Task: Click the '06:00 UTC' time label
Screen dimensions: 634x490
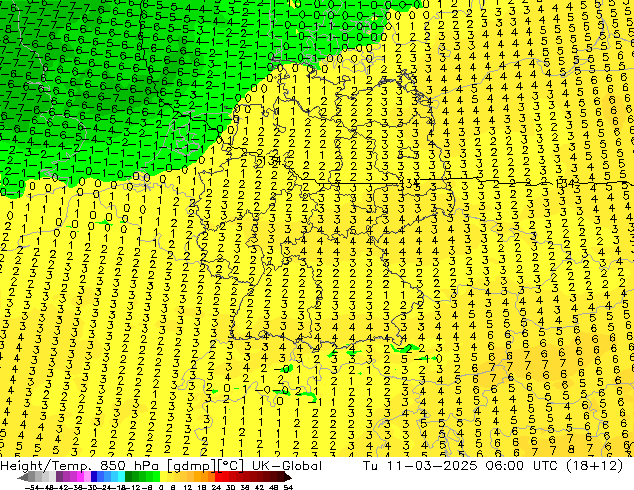Action: tap(522, 466)
